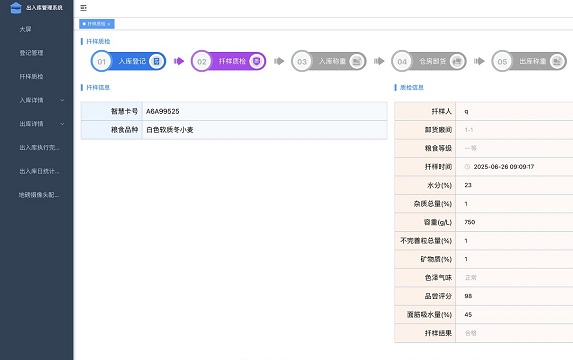Click the gray arrow after step 04
This screenshot has width=573, height=360.
pyautogui.click(x=479, y=61)
